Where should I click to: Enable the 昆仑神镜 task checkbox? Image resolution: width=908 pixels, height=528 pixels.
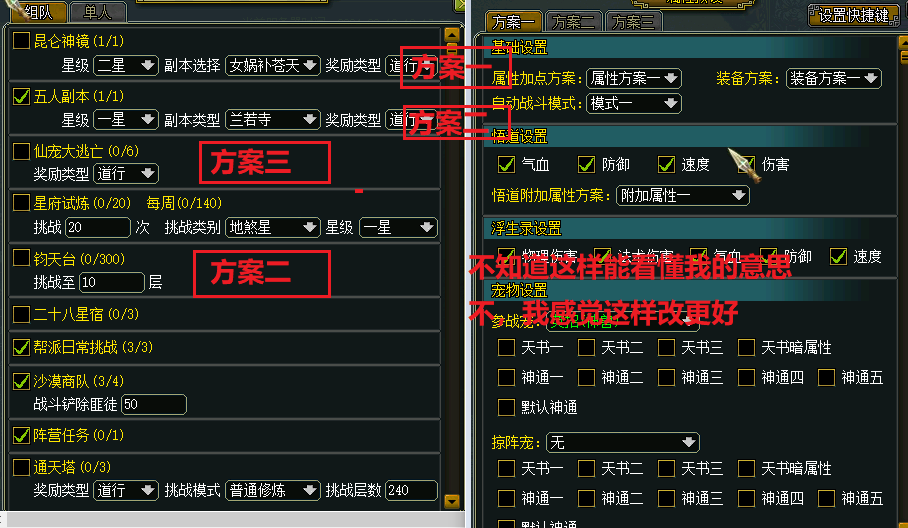[x=21, y=41]
